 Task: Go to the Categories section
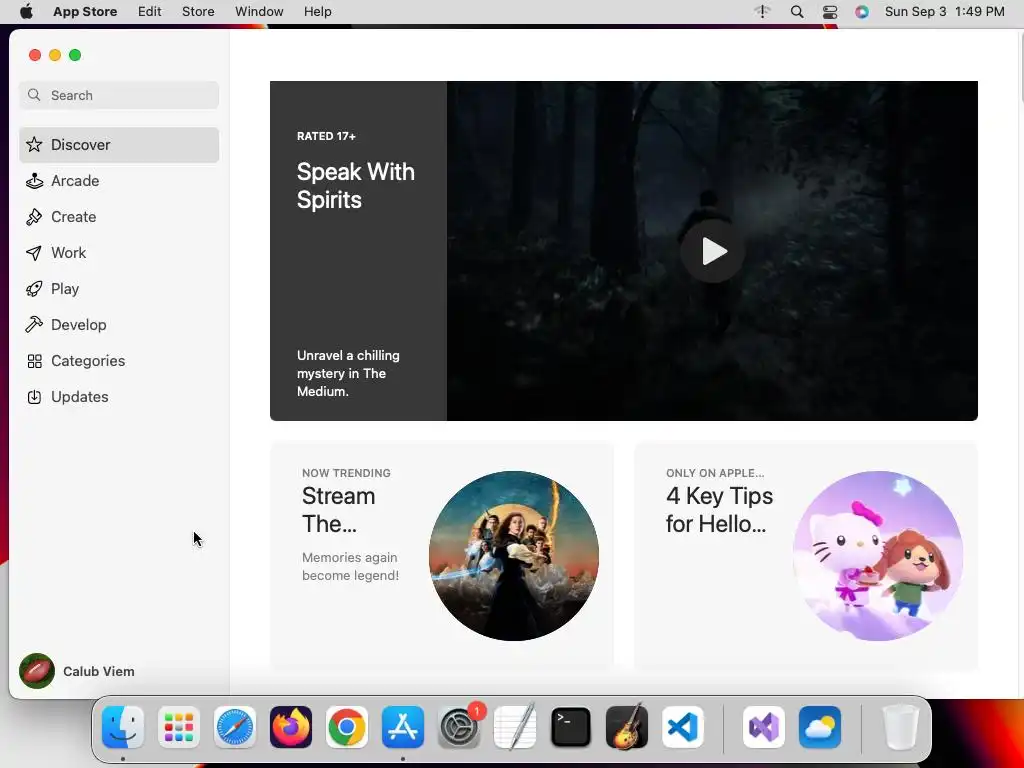119,361
